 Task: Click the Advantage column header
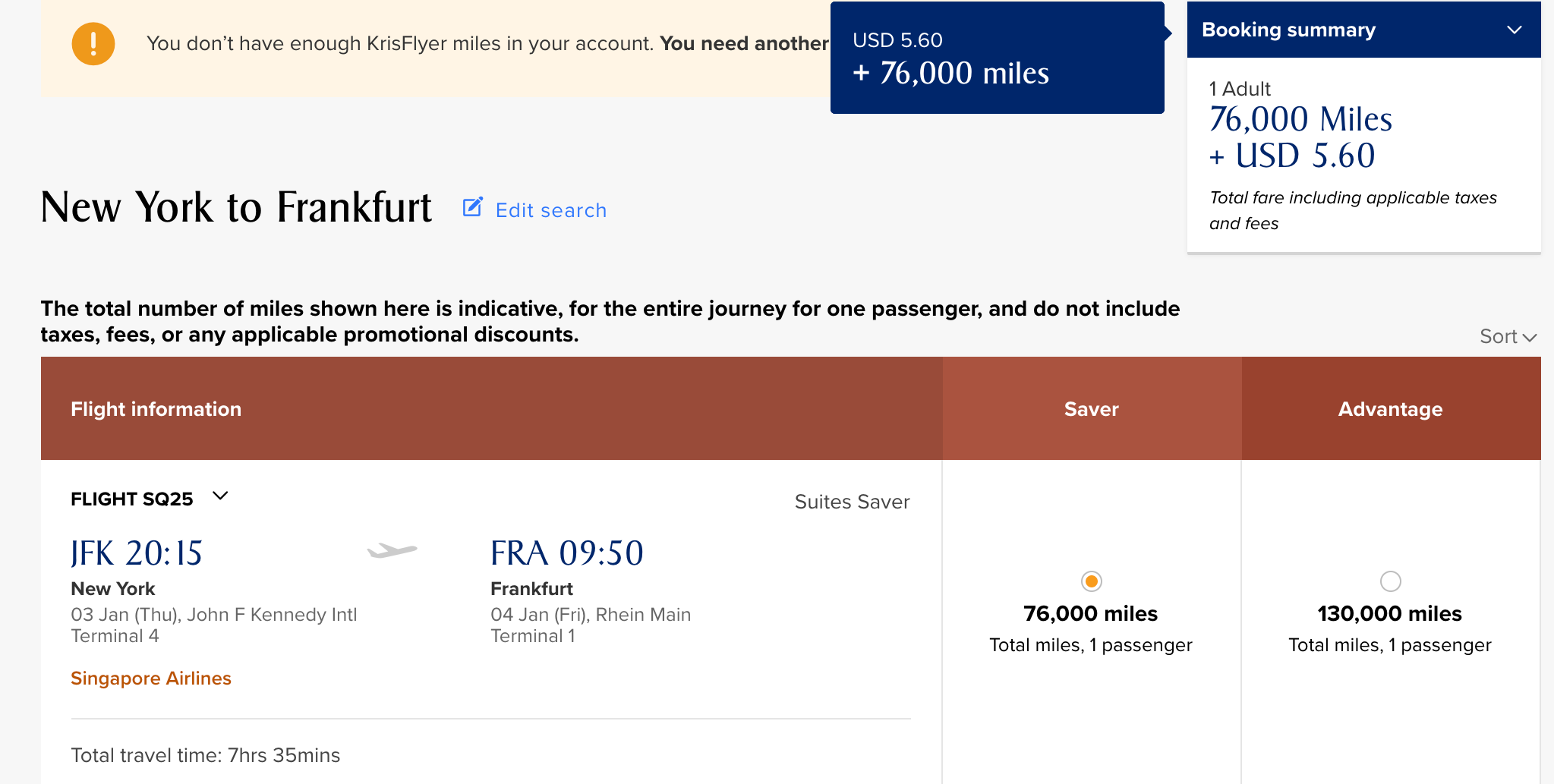click(1391, 408)
